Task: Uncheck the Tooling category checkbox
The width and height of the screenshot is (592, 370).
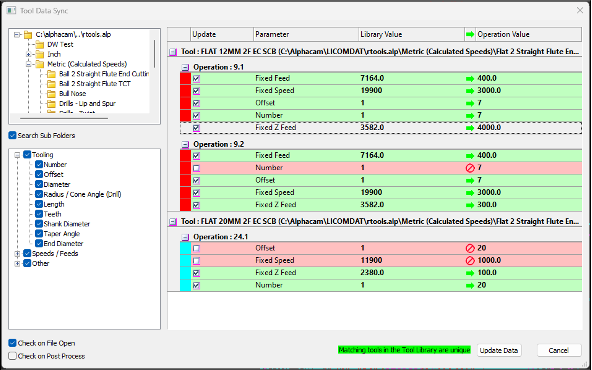Action: (x=27, y=154)
